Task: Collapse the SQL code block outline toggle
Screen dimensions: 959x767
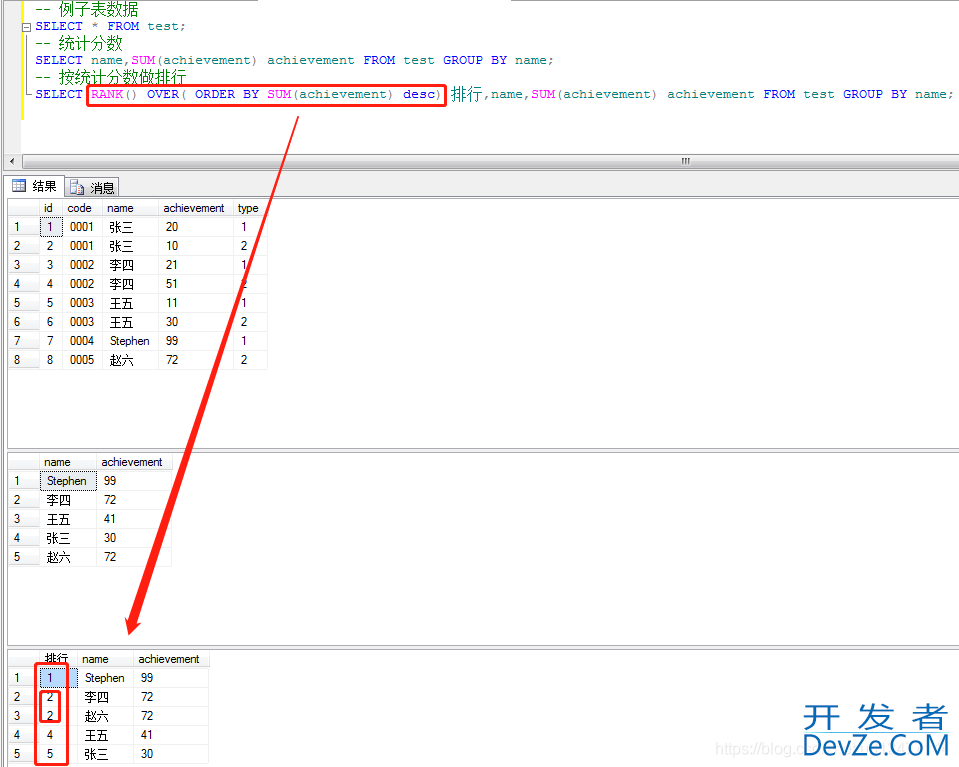Action: coord(26,27)
